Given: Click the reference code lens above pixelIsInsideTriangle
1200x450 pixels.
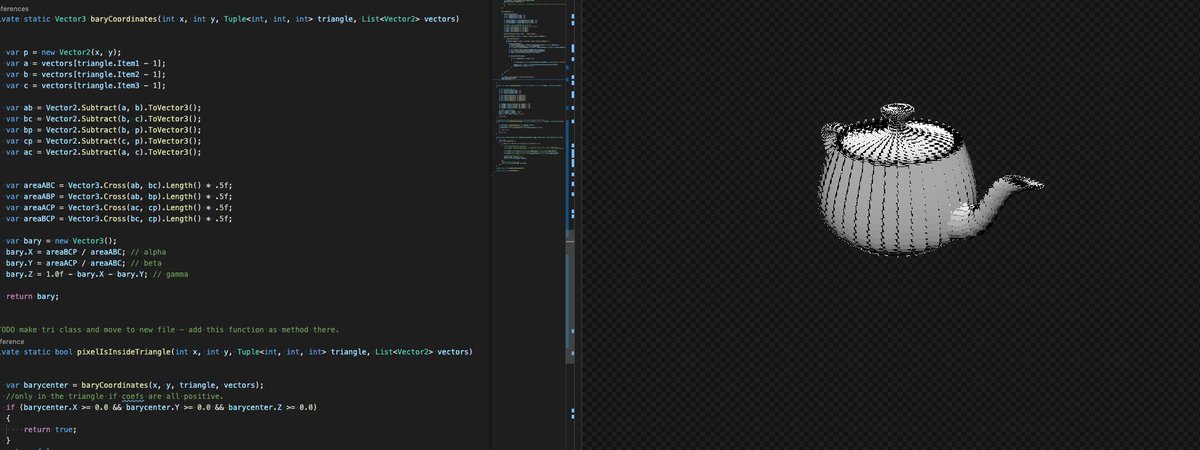Looking at the screenshot, I should pos(12,341).
